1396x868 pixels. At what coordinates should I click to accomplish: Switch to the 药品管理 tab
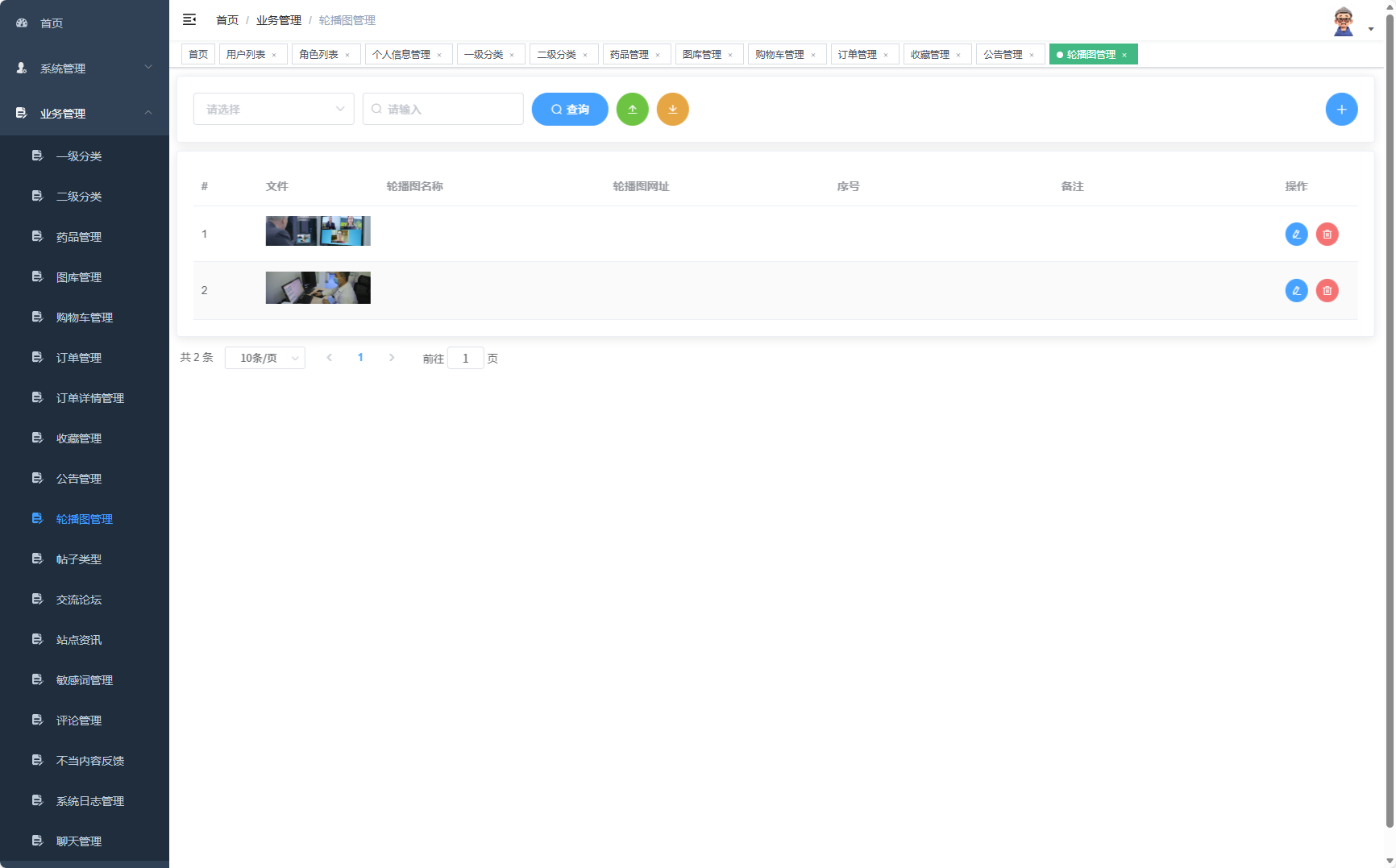click(x=631, y=54)
